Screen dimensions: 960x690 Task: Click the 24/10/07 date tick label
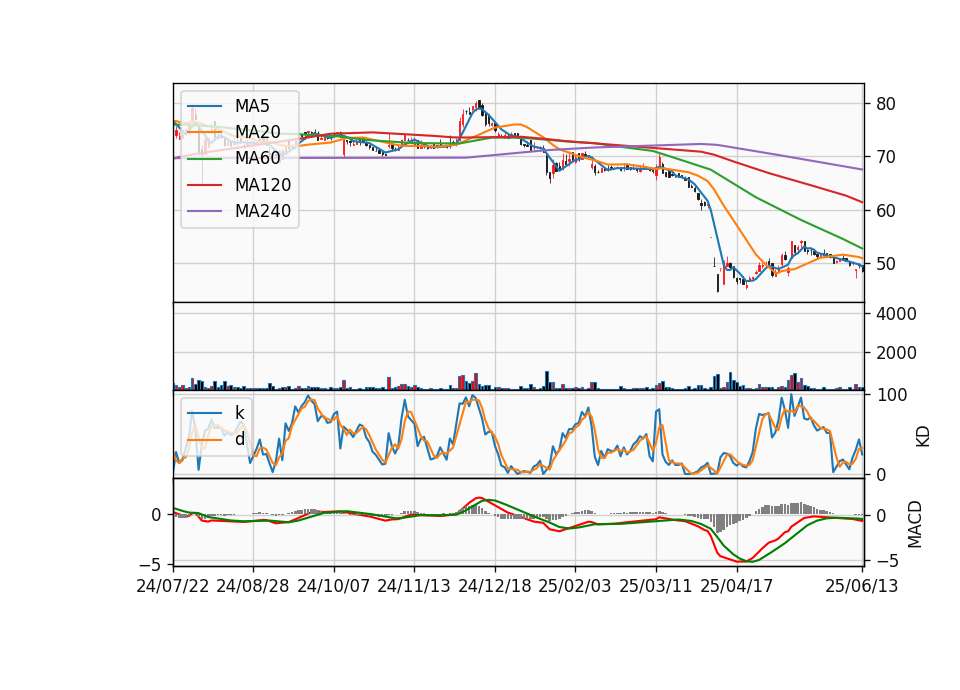[334, 586]
